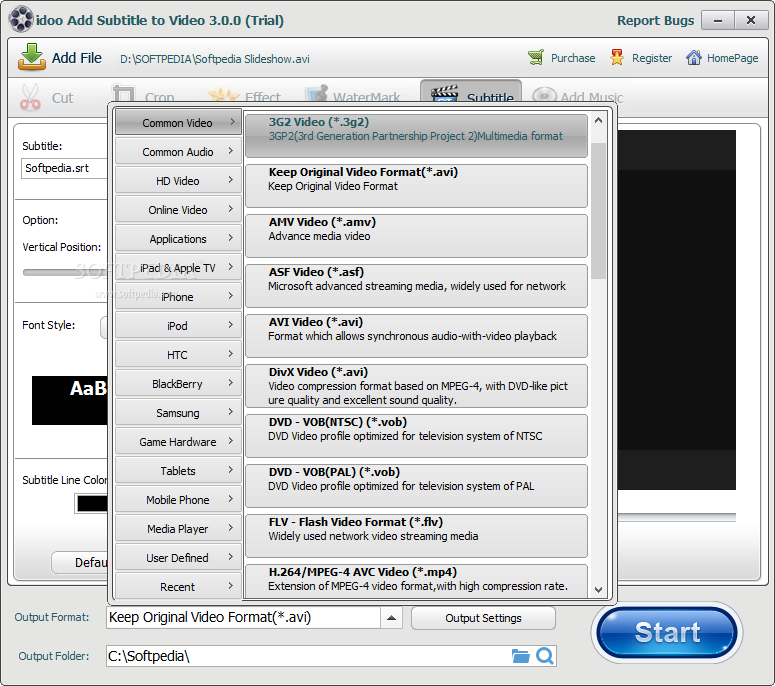The image size is (775, 686).
Task: Open the Media Player category
Action: (178, 529)
